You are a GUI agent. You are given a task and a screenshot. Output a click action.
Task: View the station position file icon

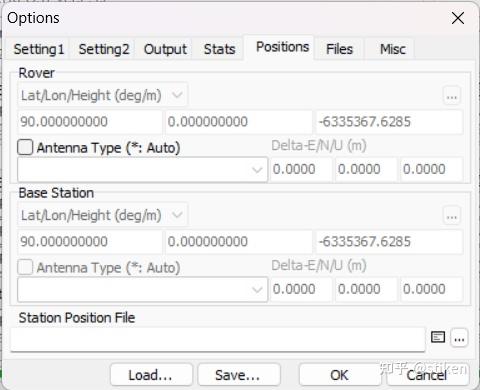tap(438, 337)
